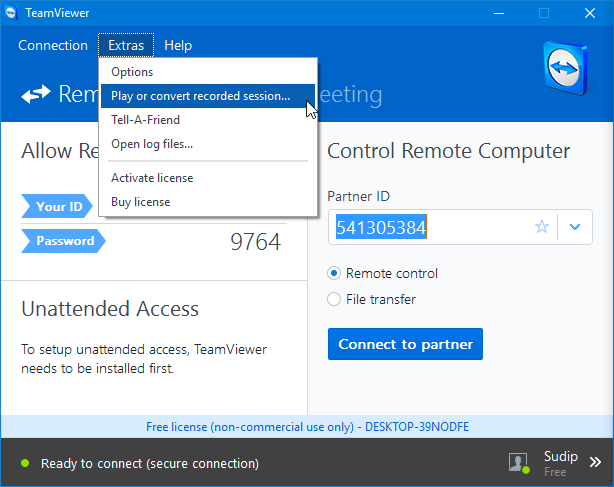Viewport: 614px width, 487px height.
Task: Select Activate license menu entry
Action: click(x=208, y=178)
